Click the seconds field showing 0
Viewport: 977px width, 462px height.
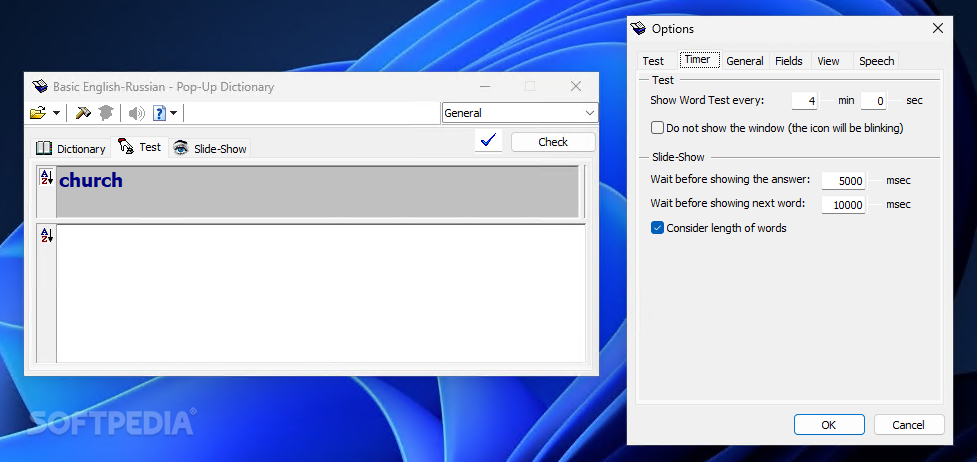874,100
